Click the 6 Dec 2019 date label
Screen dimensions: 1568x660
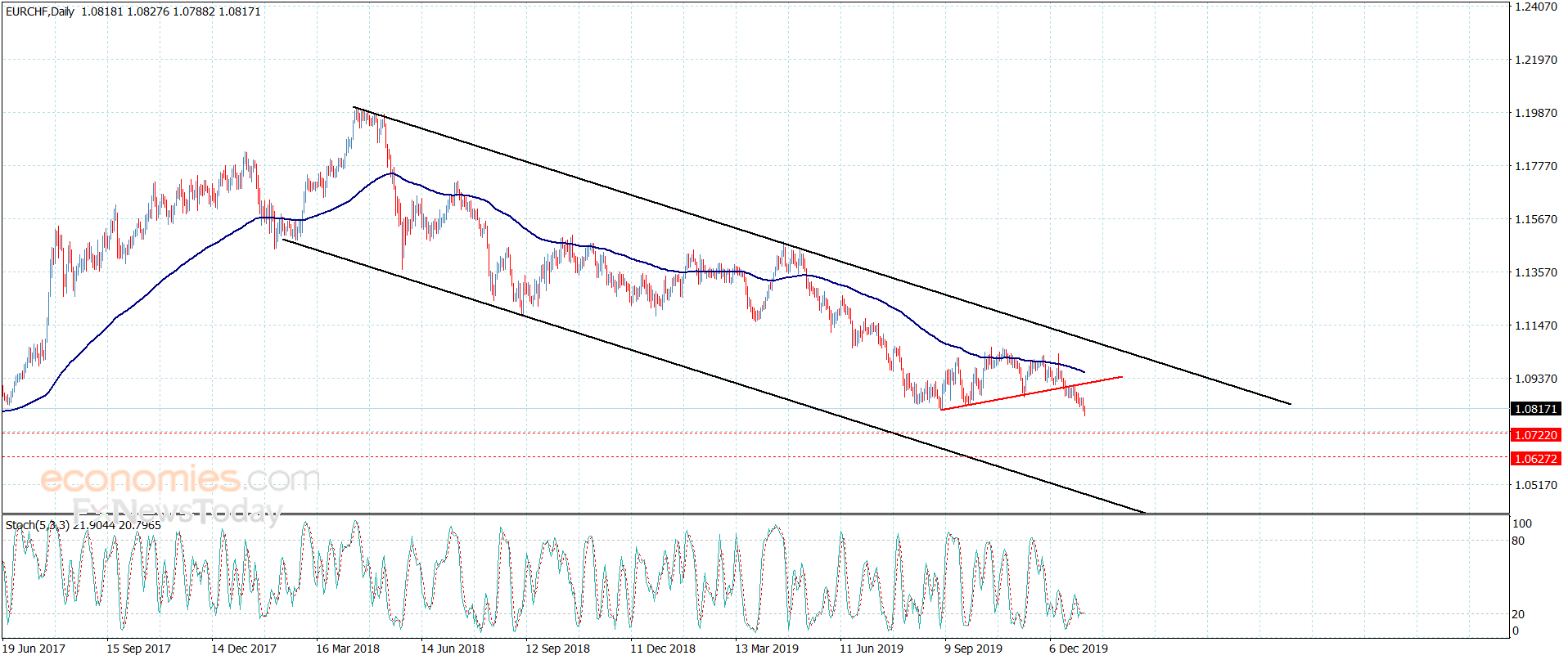pos(1079,649)
